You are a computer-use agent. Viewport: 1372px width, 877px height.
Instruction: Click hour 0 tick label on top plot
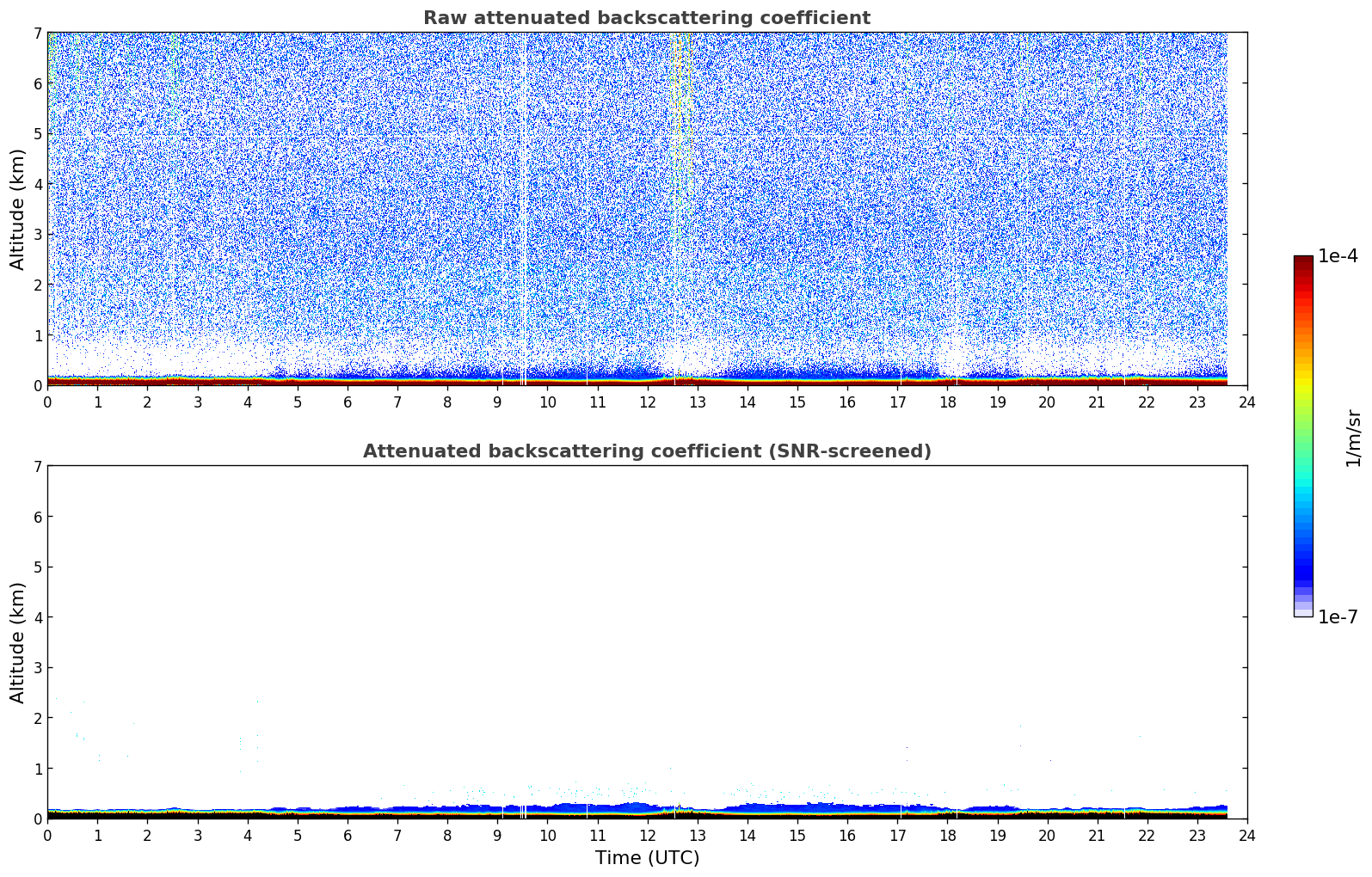pyautogui.click(x=47, y=402)
